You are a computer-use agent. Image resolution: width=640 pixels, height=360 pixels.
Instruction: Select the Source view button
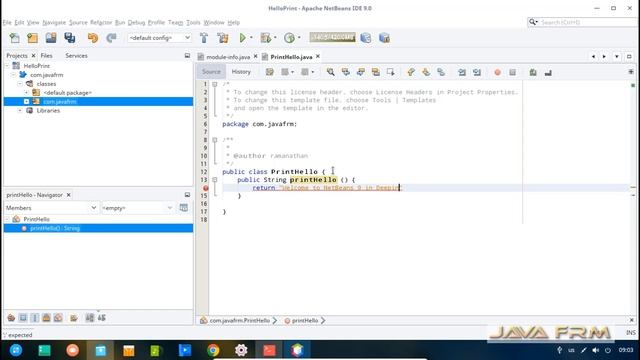pos(211,72)
